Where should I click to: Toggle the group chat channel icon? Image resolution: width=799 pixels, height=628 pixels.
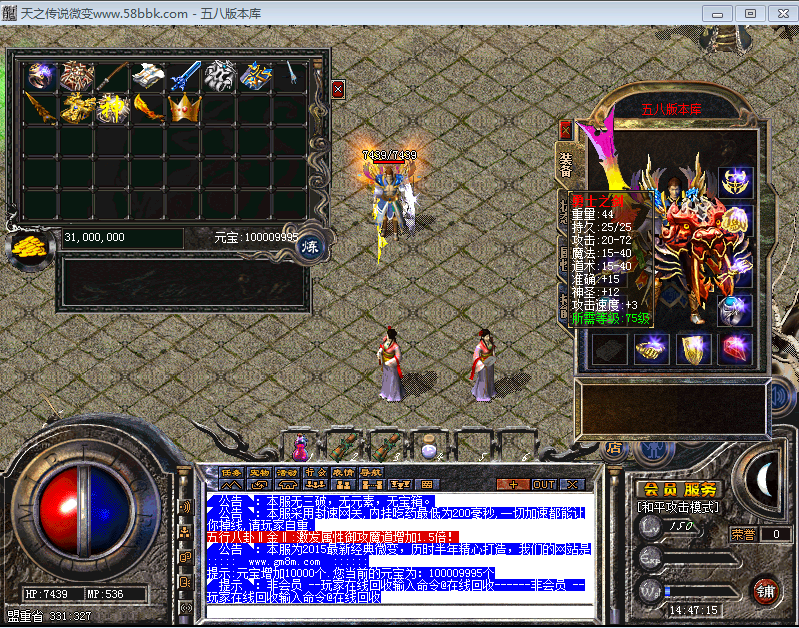pos(185,532)
